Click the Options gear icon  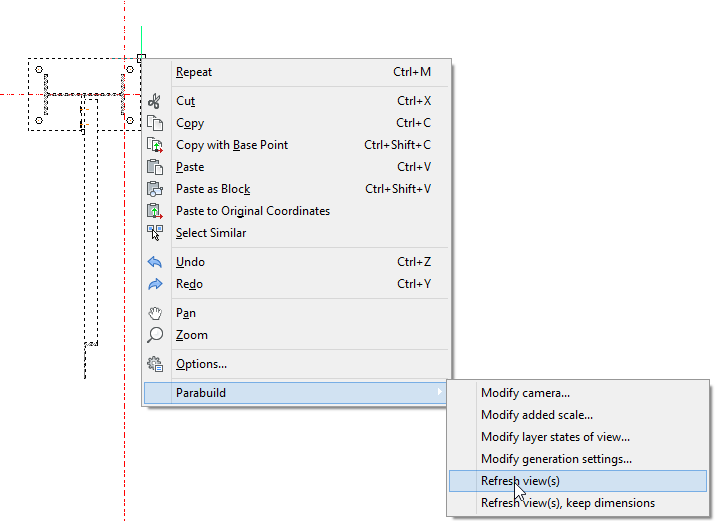click(x=155, y=364)
